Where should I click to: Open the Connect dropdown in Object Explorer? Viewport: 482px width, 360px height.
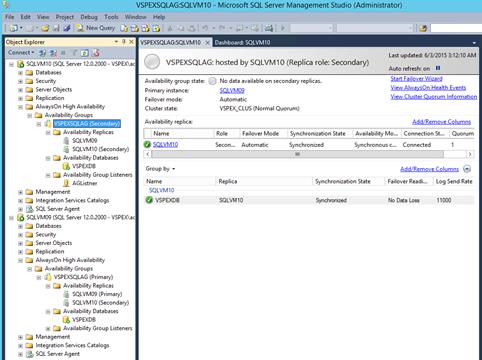point(21,53)
